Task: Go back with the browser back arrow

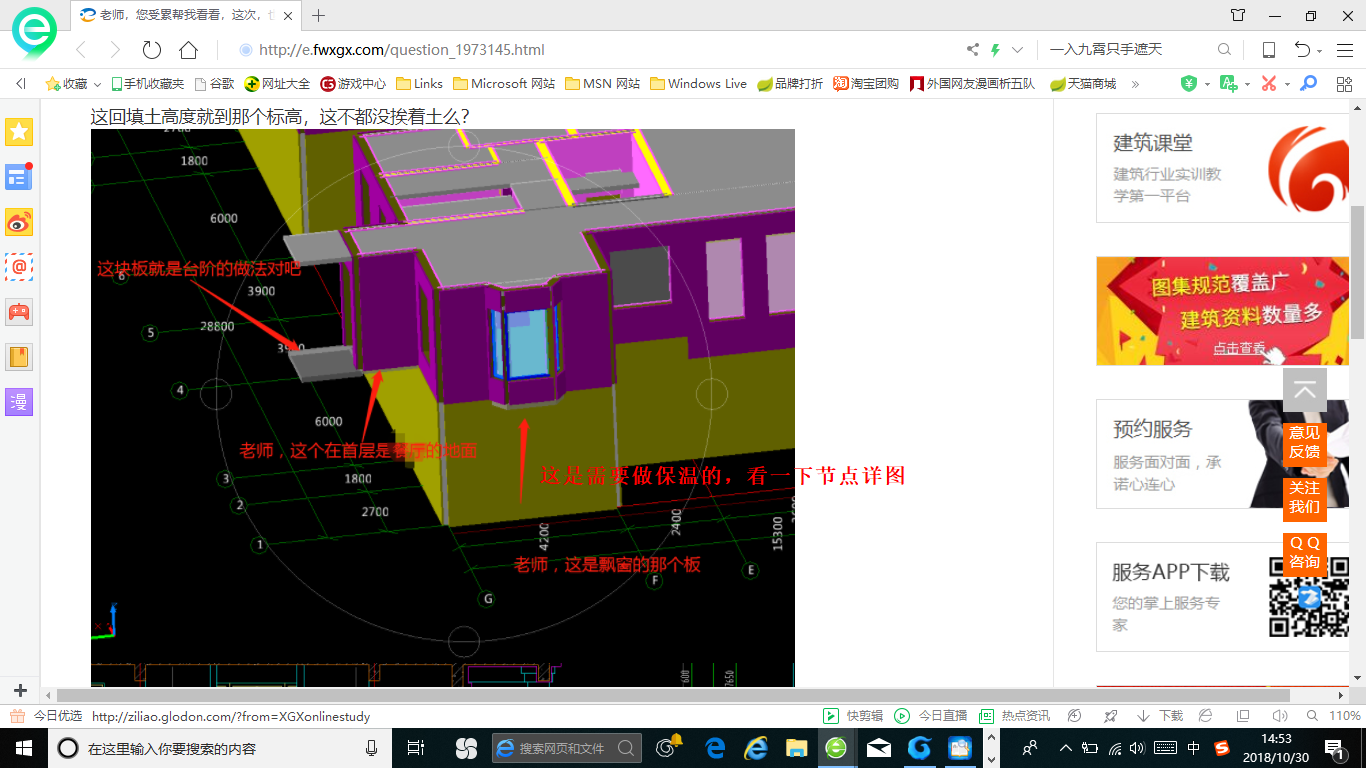Action: tap(81, 50)
